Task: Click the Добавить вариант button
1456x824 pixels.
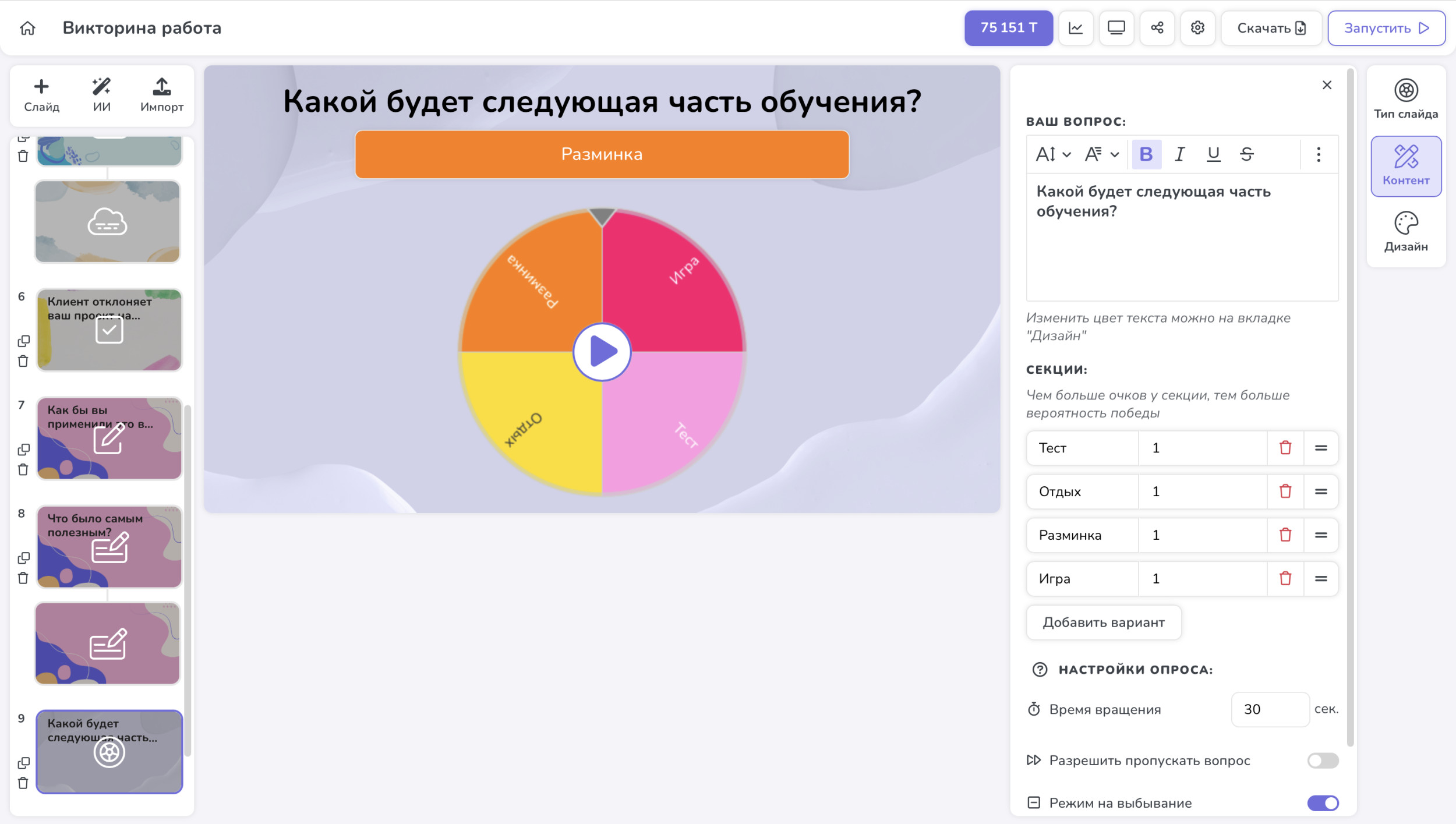Action: coord(1103,623)
